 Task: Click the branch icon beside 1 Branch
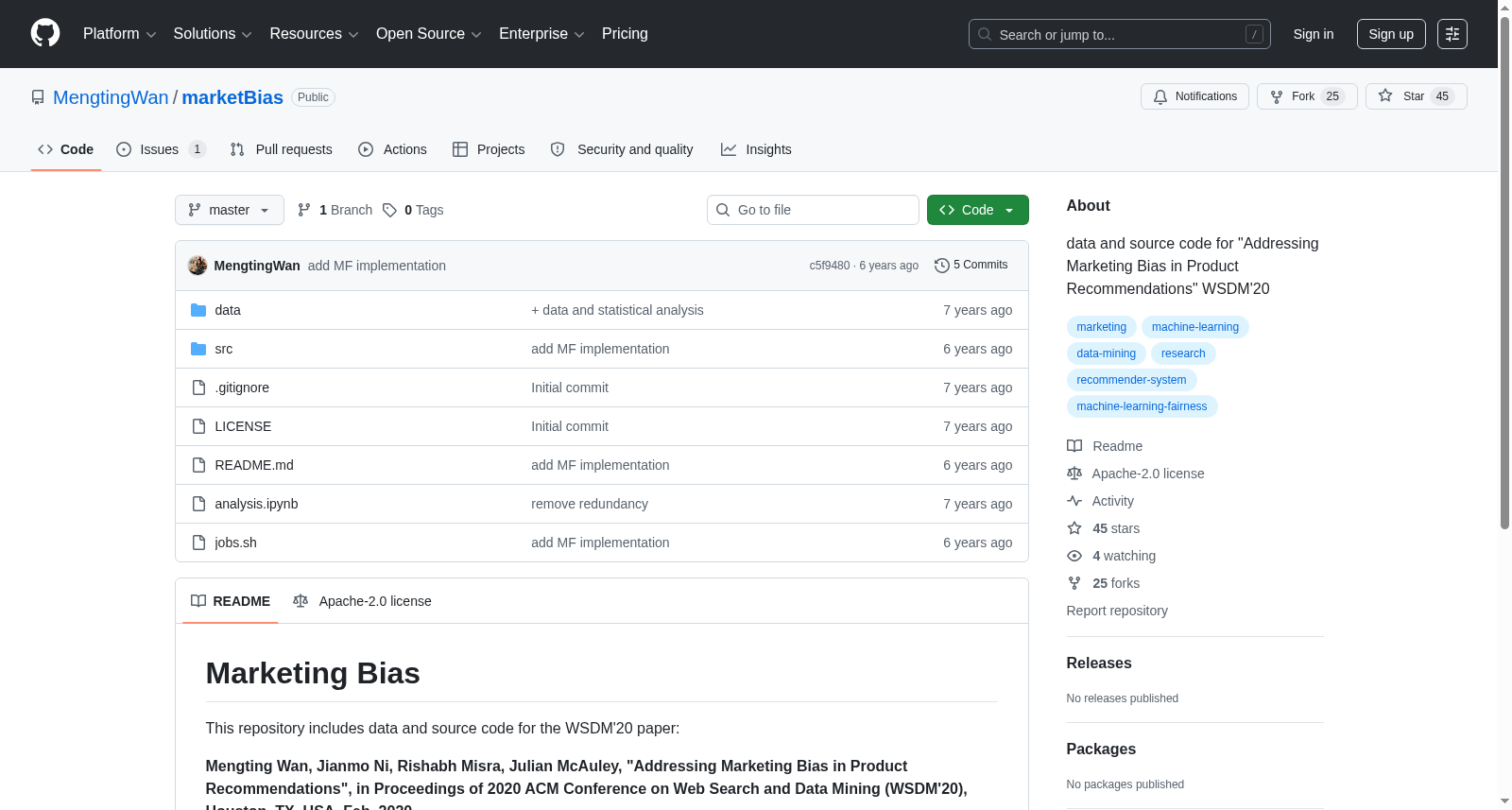tap(304, 210)
